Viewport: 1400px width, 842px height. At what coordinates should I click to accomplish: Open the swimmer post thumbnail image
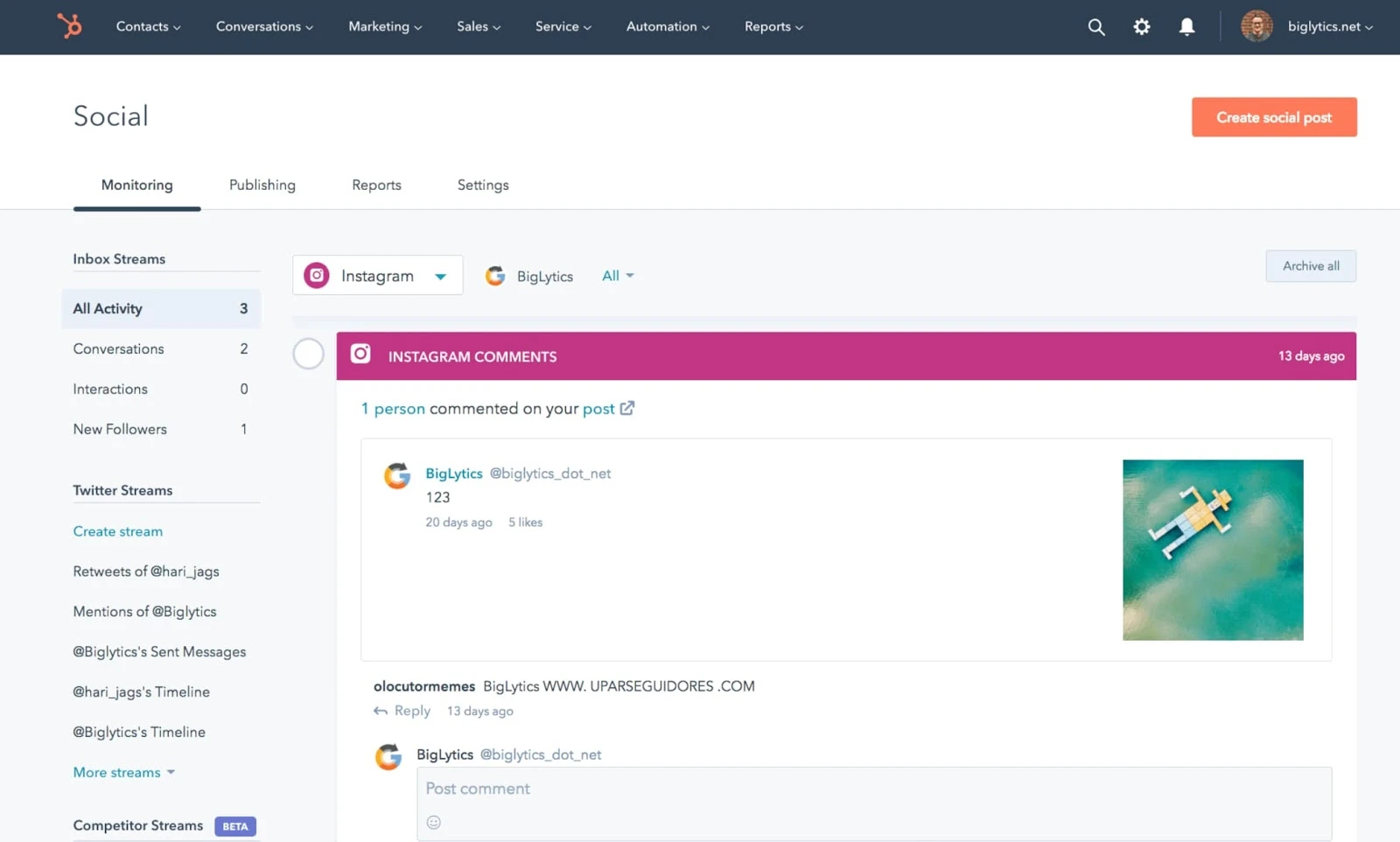pyautogui.click(x=1213, y=550)
